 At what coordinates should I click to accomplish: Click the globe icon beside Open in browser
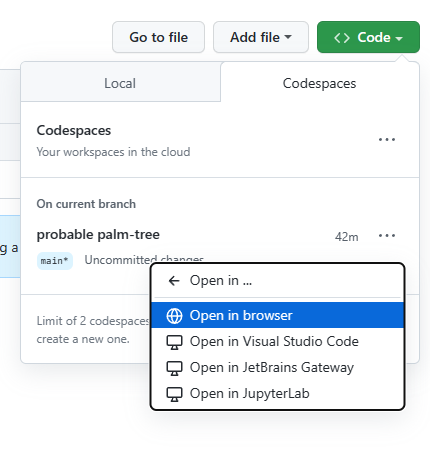point(174,316)
